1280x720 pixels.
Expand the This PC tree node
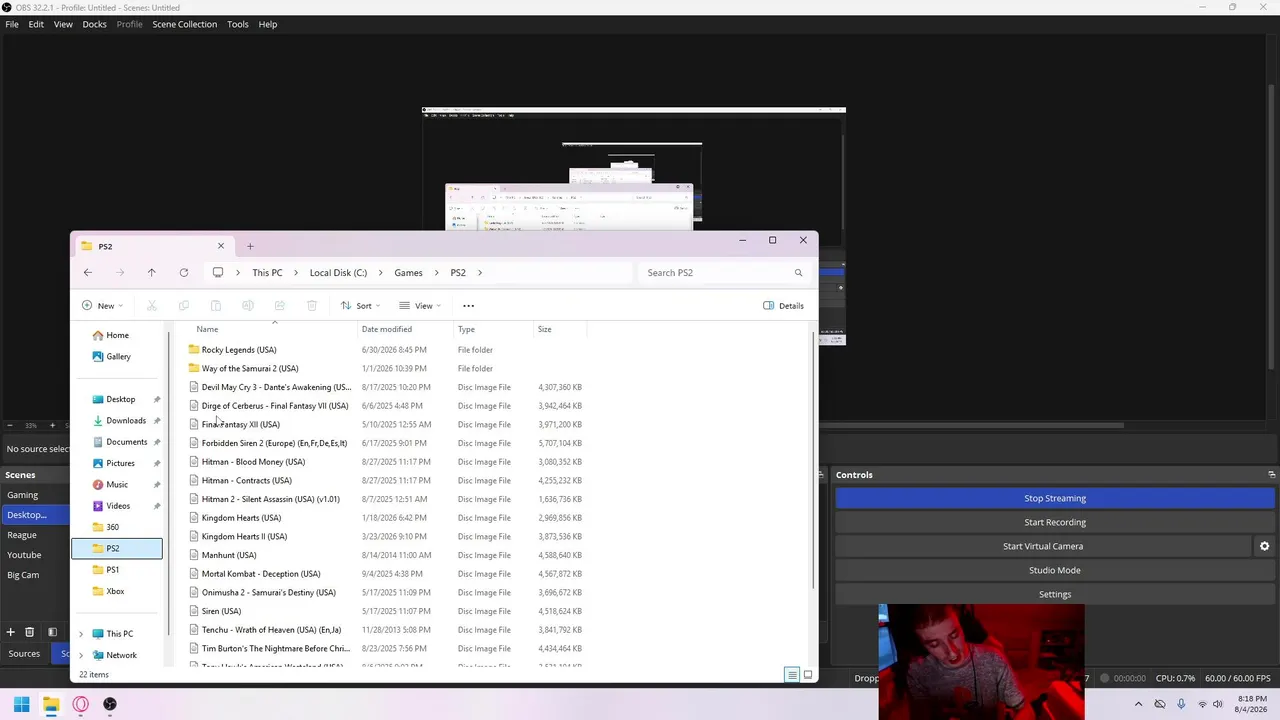[x=81, y=634]
